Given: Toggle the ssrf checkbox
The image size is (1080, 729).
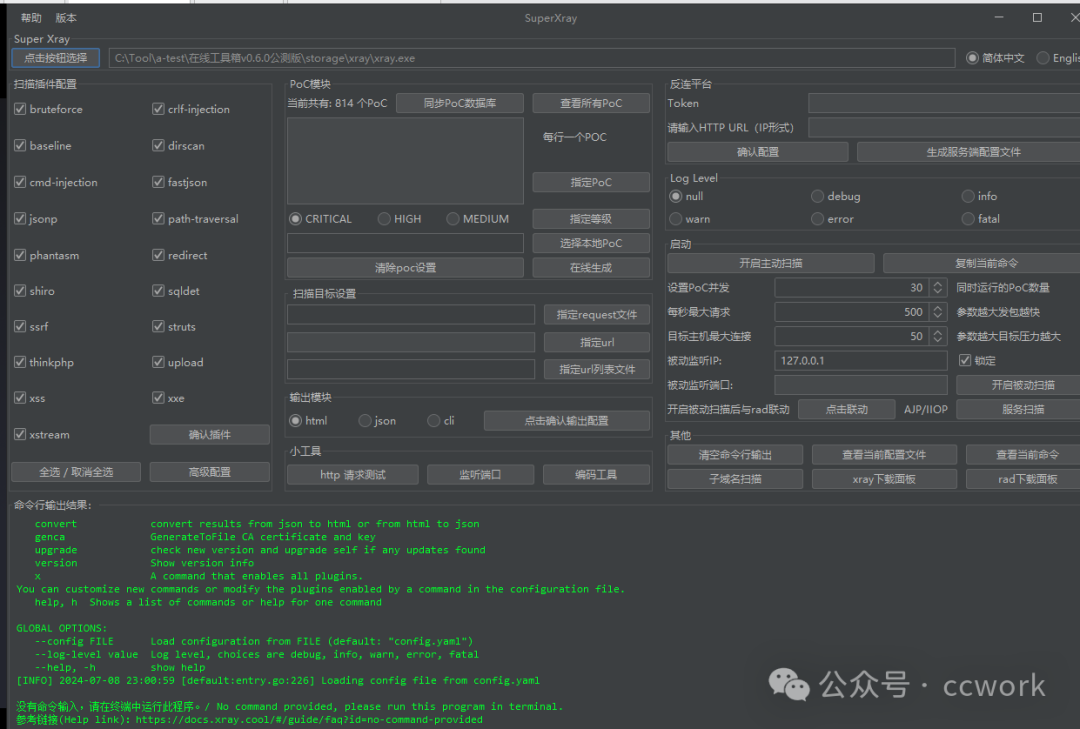Looking at the screenshot, I should pyautogui.click(x=20, y=327).
